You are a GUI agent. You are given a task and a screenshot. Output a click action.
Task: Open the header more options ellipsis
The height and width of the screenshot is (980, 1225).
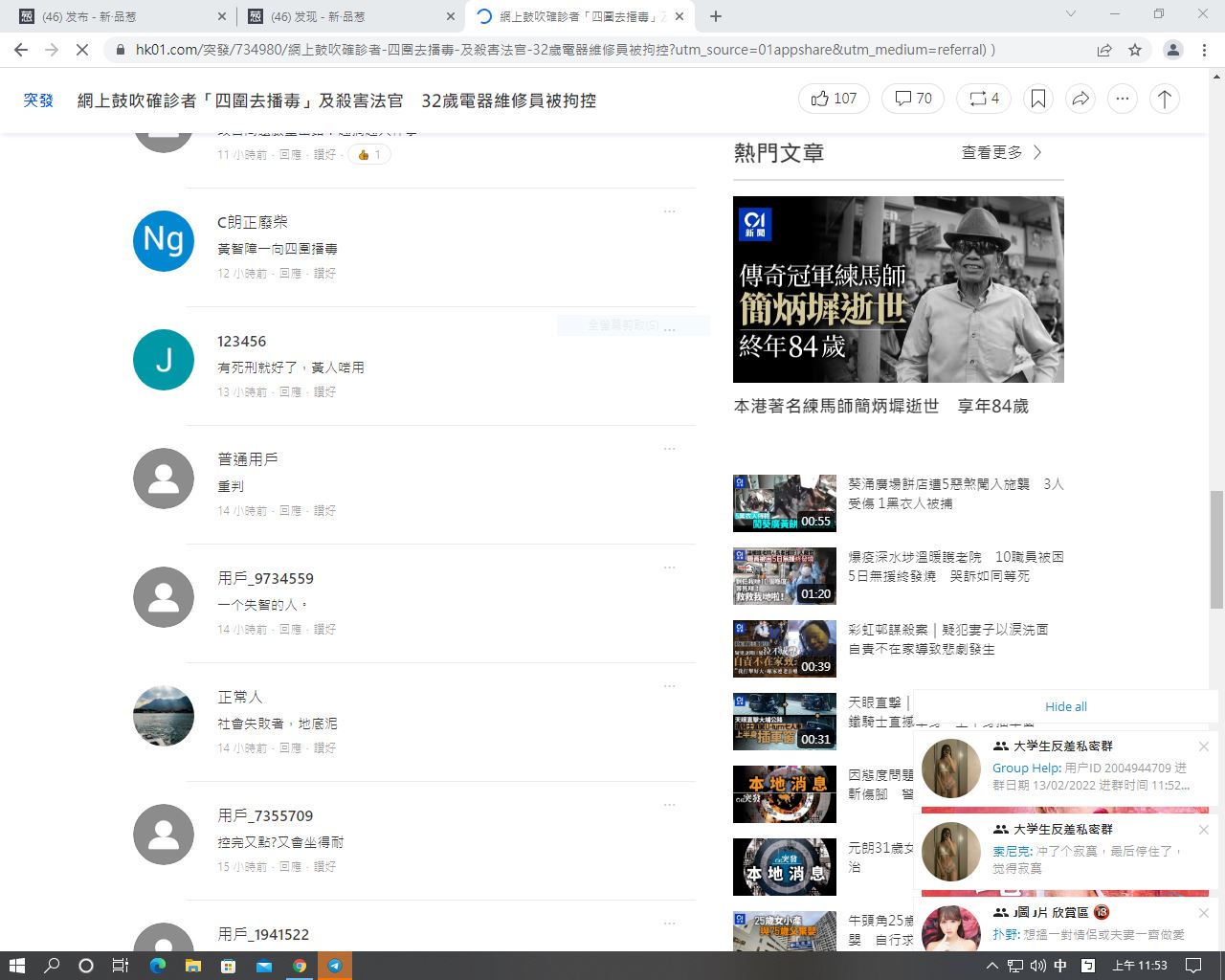[1123, 99]
